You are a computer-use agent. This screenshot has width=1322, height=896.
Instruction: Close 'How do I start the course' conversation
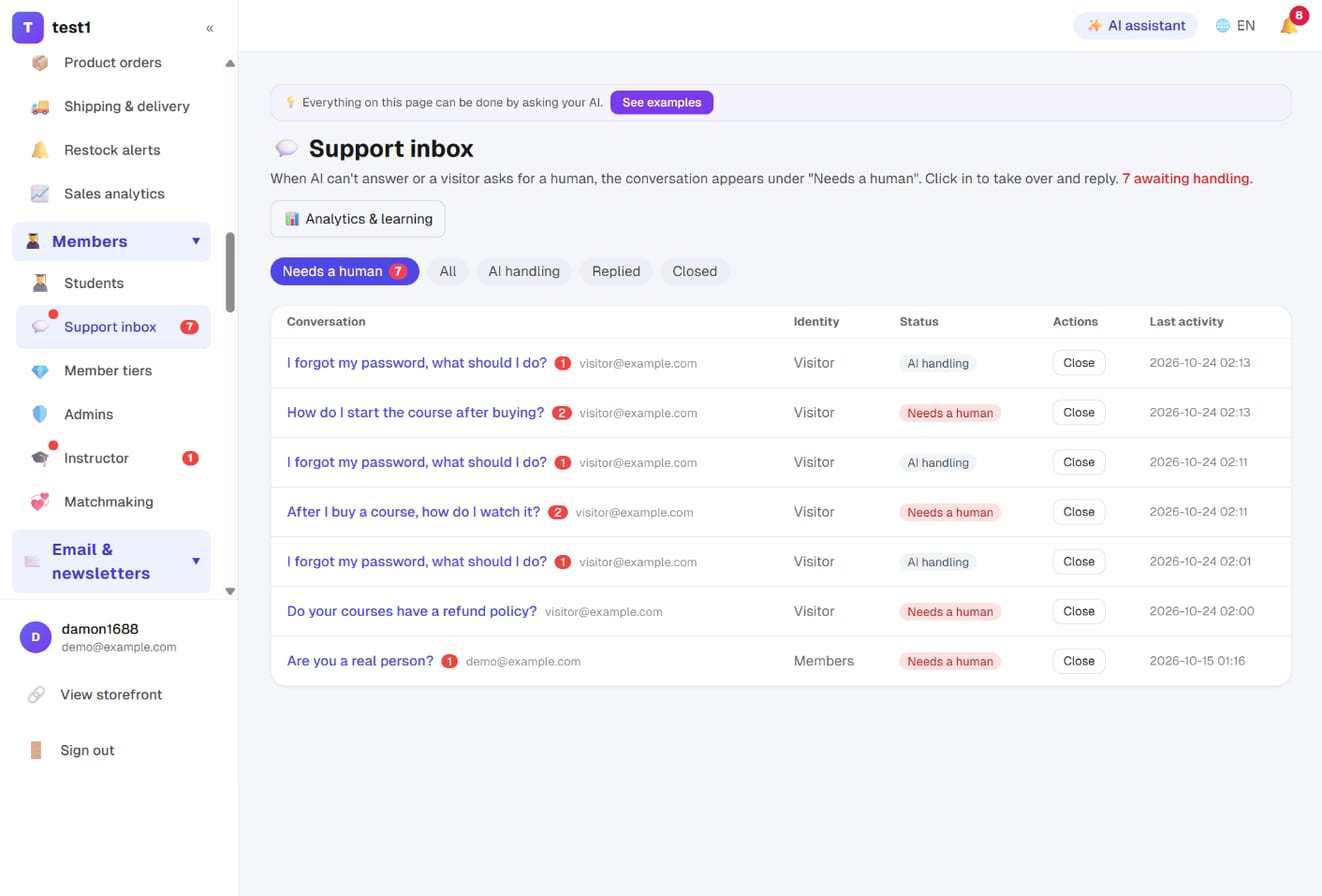1079,412
